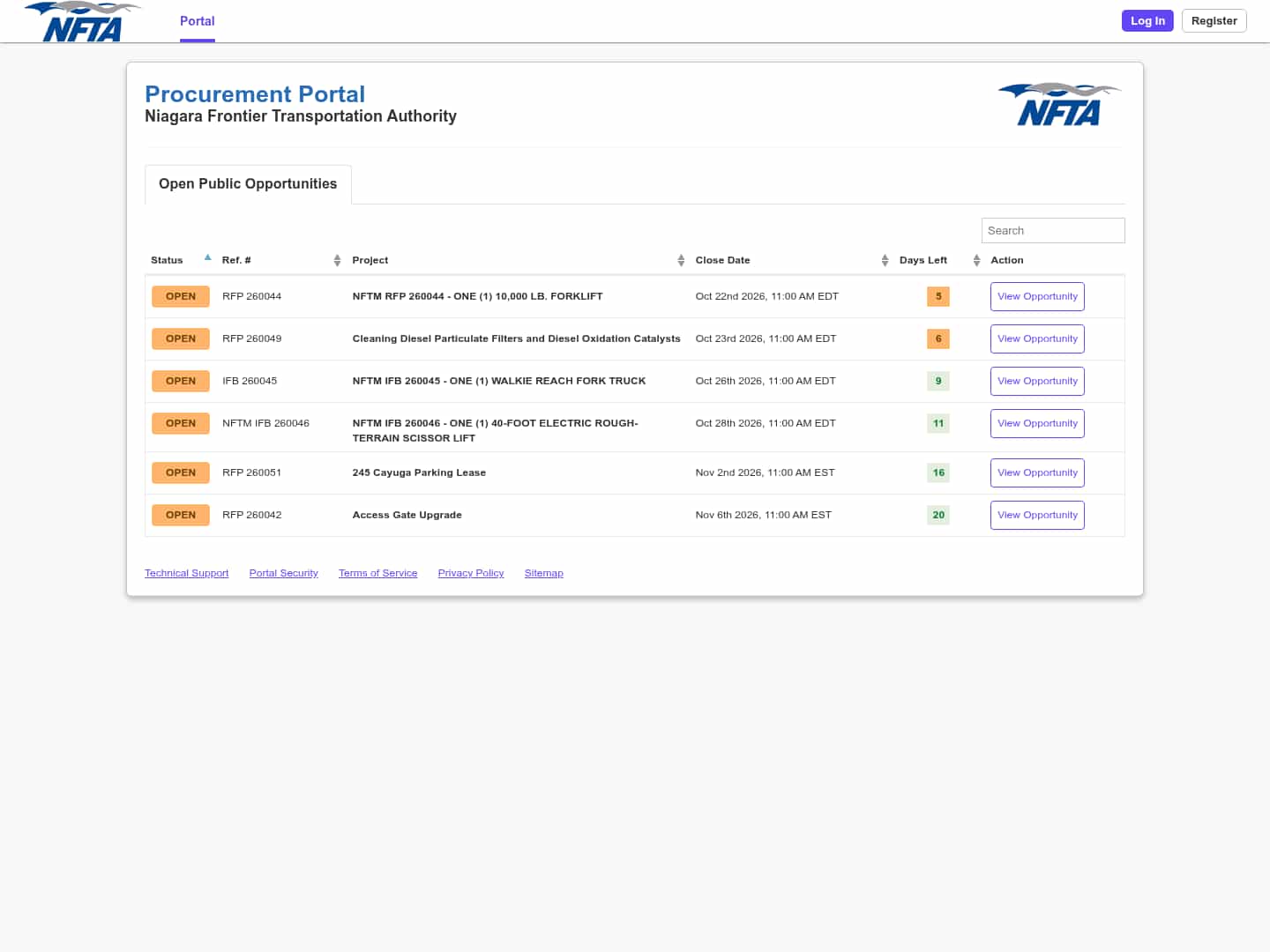View Opportunity for Access Gate Upgrade
The height and width of the screenshot is (952, 1270).
1037,516
